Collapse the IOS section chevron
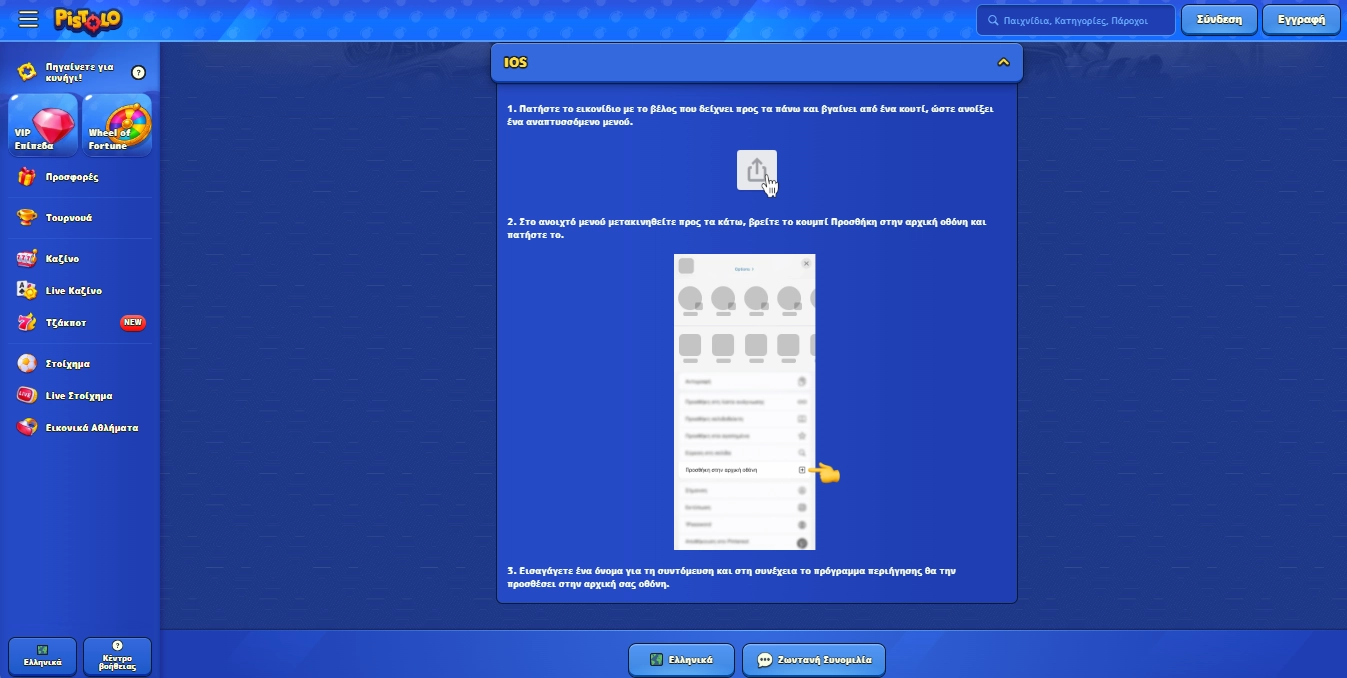 click(1004, 62)
